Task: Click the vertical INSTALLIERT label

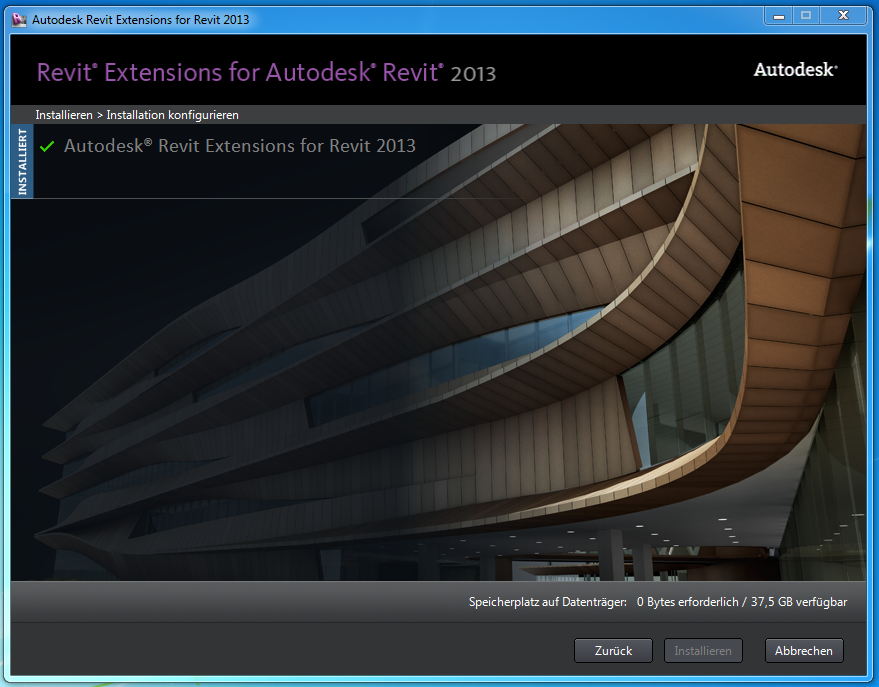Action: pyautogui.click(x=22, y=162)
